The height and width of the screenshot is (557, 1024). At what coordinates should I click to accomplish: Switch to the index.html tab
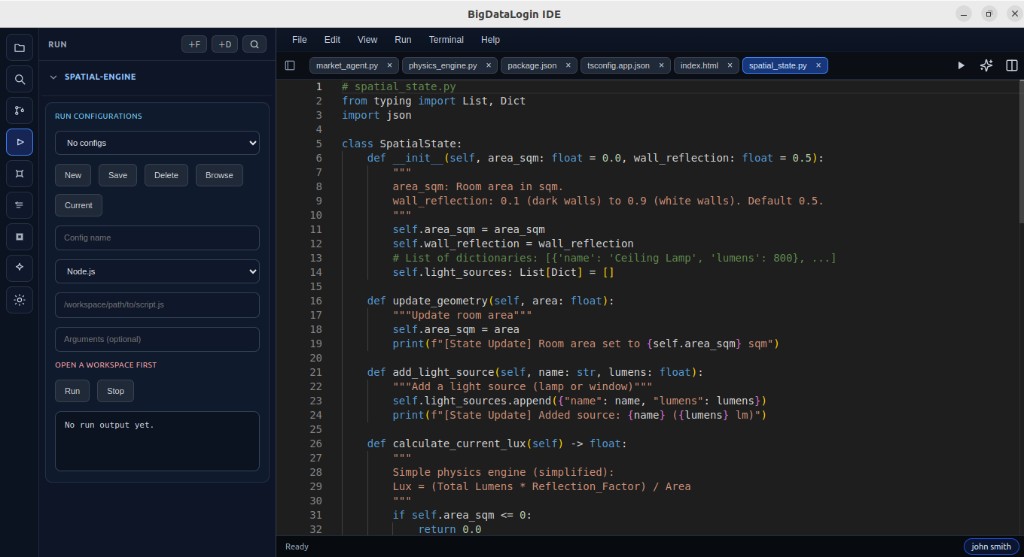699,65
